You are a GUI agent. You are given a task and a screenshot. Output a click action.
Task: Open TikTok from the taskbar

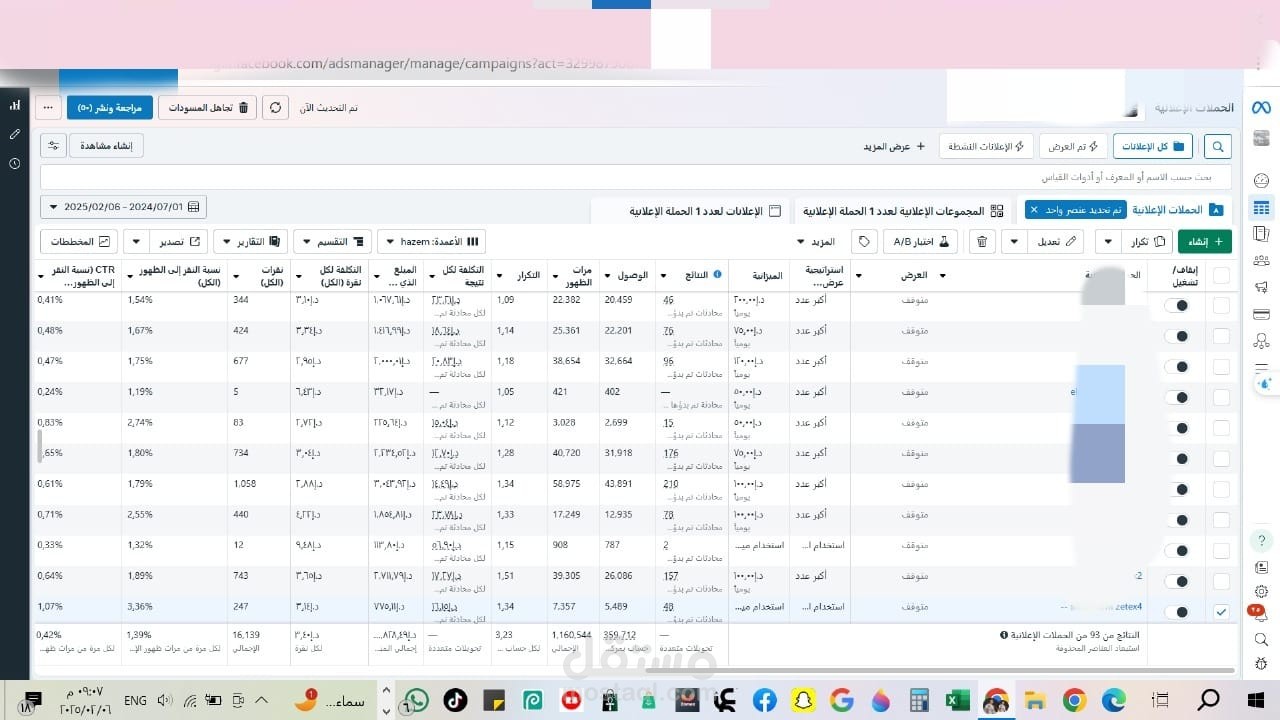click(x=455, y=700)
